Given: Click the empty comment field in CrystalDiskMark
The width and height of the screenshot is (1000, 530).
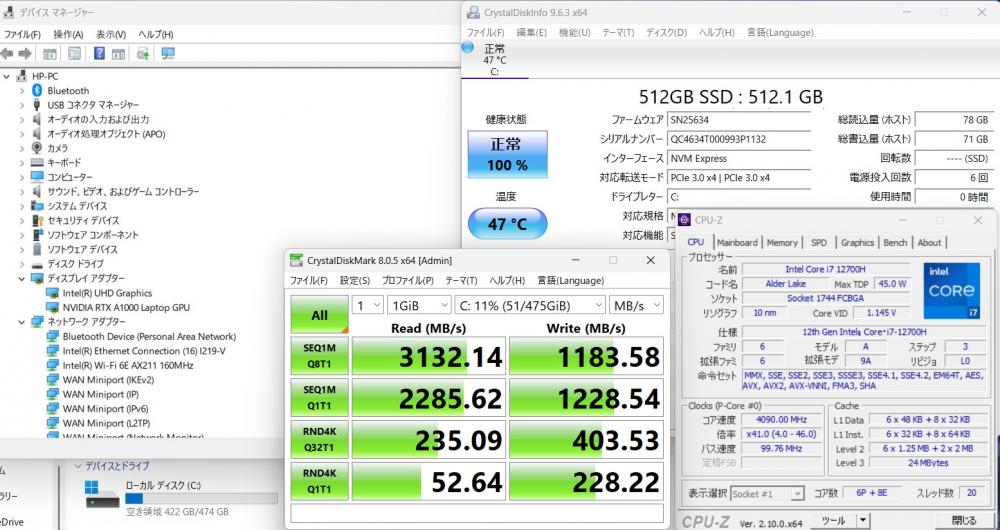Looking at the screenshot, I should tap(476, 513).
